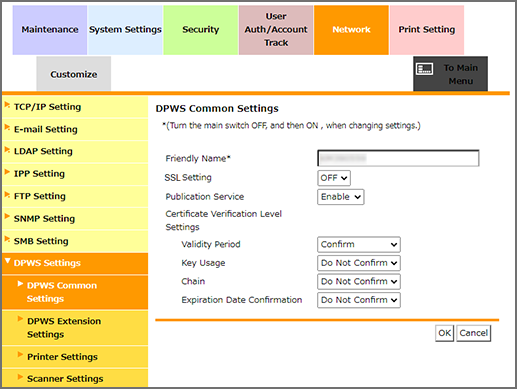Click the Friendly Name input field
Screen dimensions: 517x389
(x=398, y=158)
